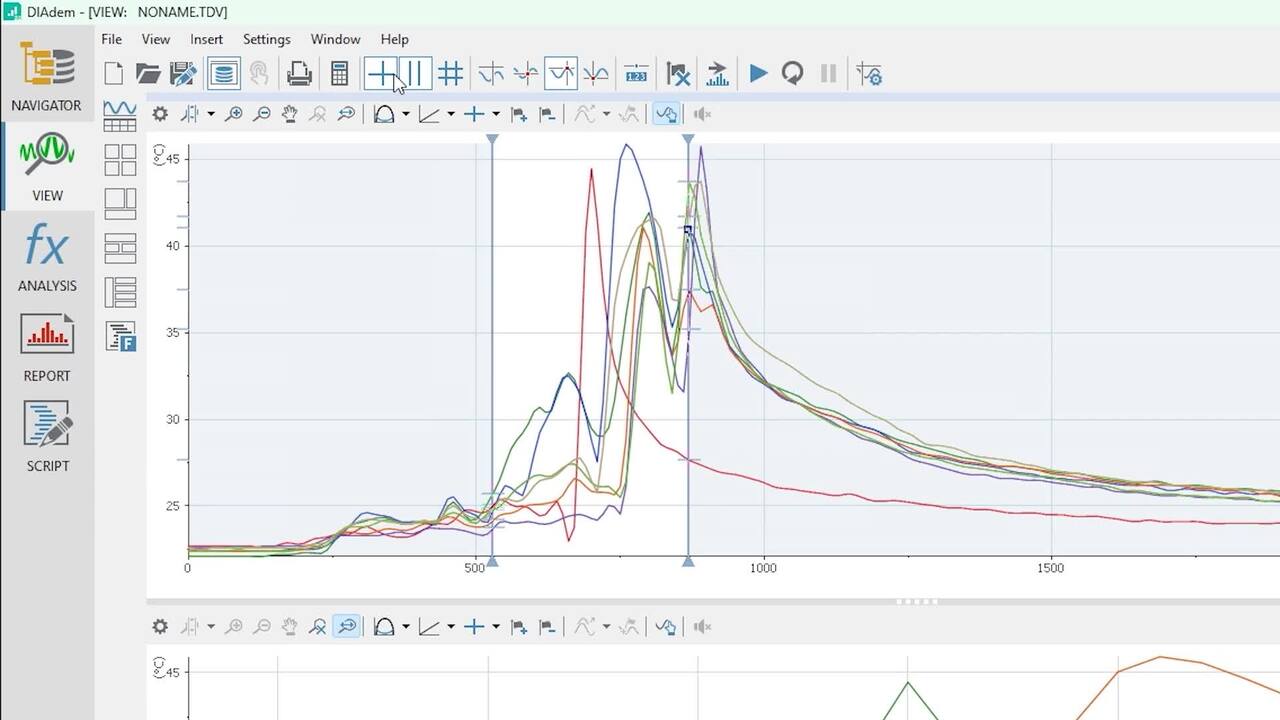1280x720 pixels.
Task: Click the loop replay icon
Action: [792, 74]
